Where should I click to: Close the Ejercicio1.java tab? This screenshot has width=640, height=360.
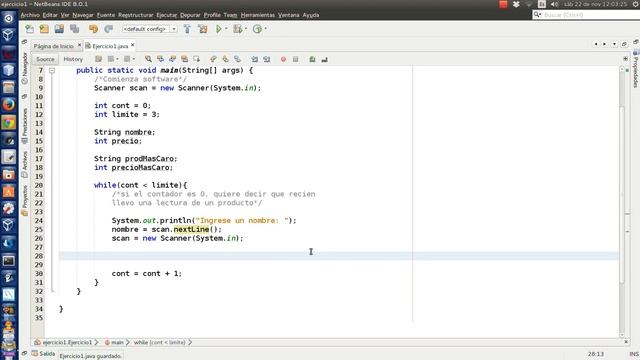133,45
